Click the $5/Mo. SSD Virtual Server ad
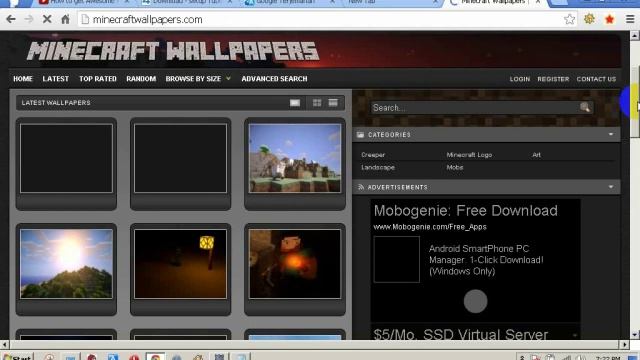This screenshot has width=640, height=360. point(460,334)
